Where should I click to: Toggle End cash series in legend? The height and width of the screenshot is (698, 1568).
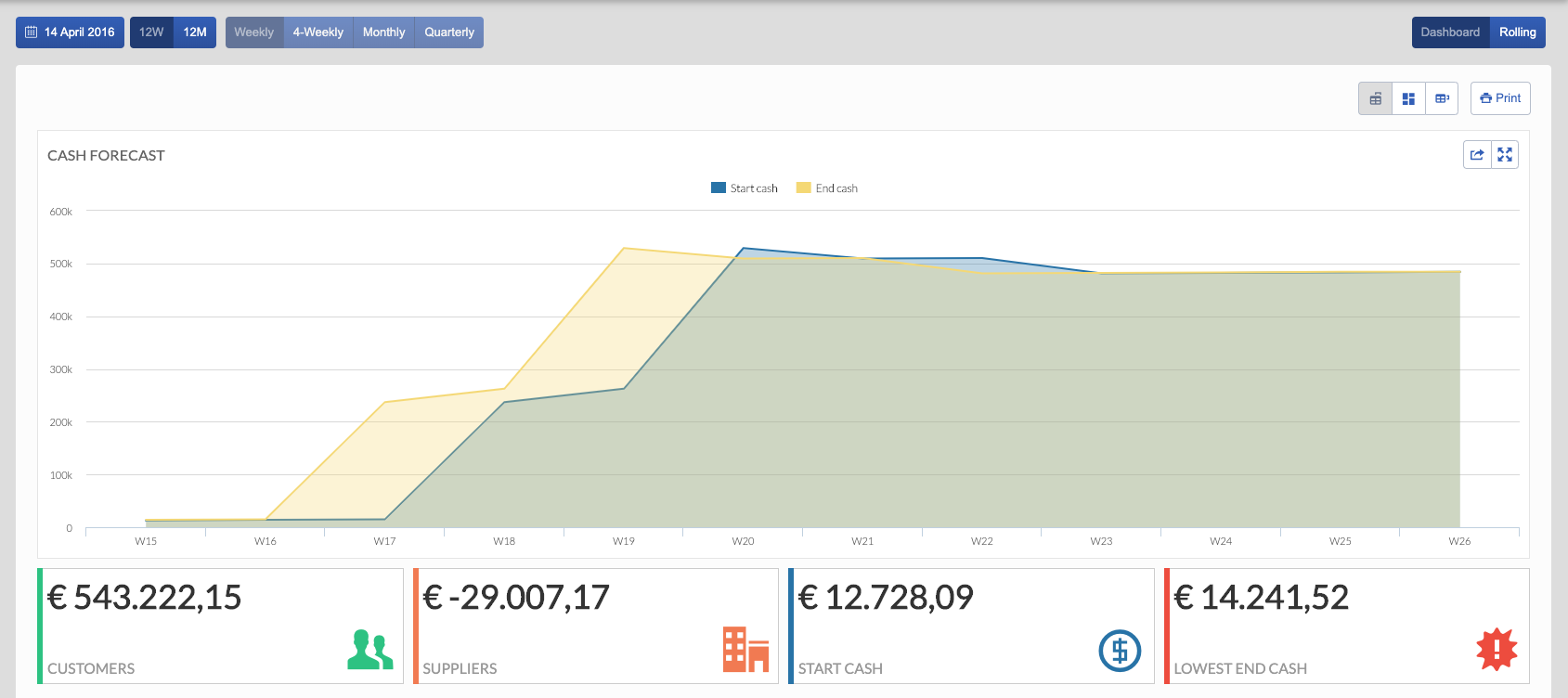point(827,188)
